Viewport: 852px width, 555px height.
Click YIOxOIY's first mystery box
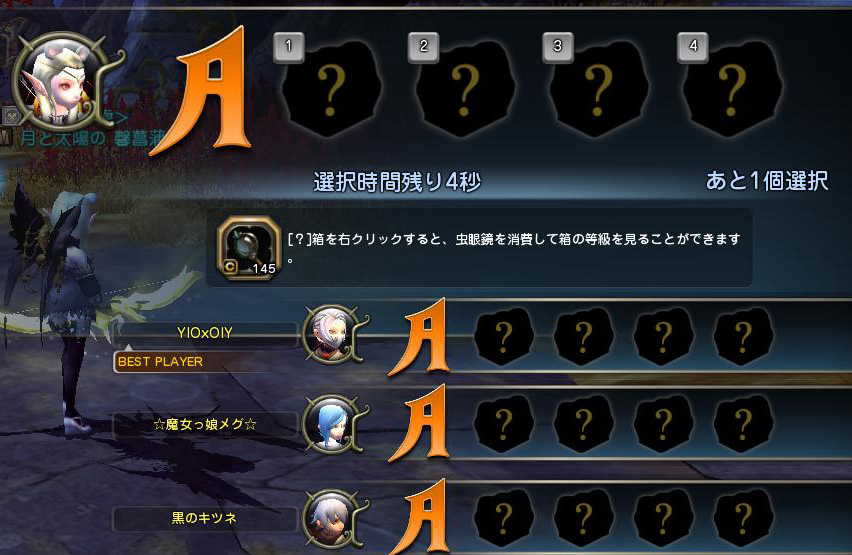click(504, 336)
